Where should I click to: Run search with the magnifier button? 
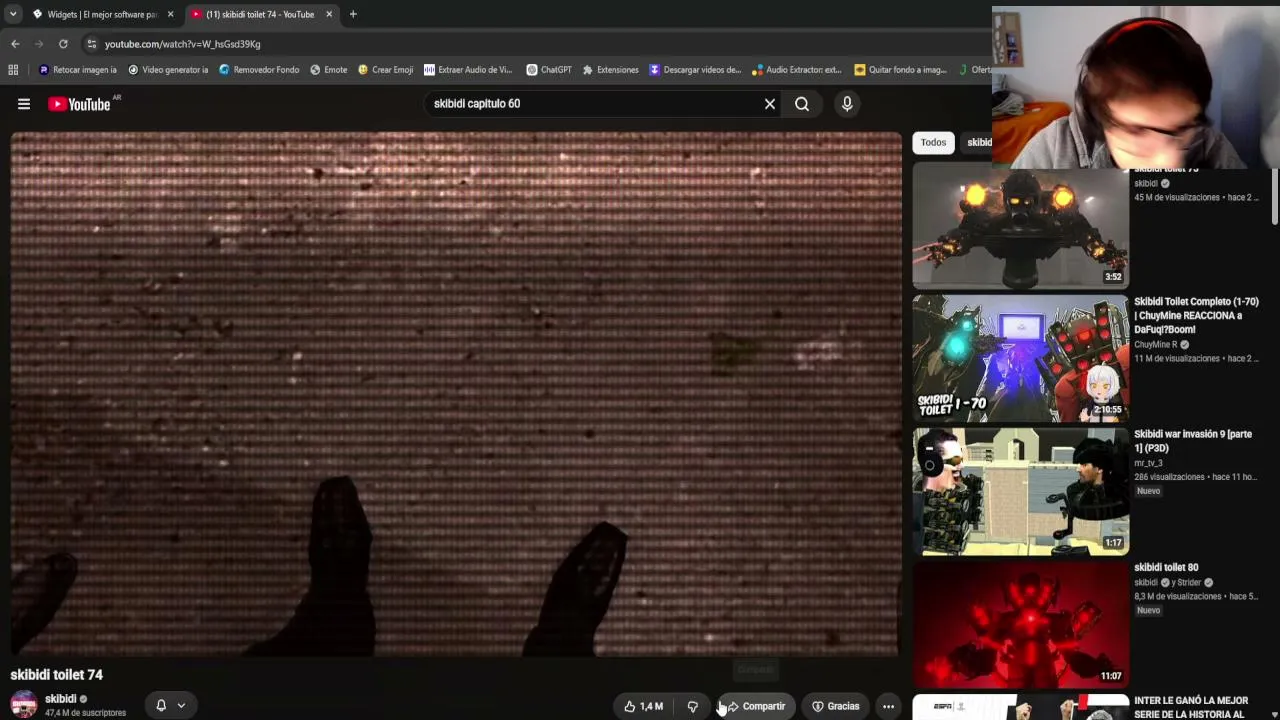(802, 104)
